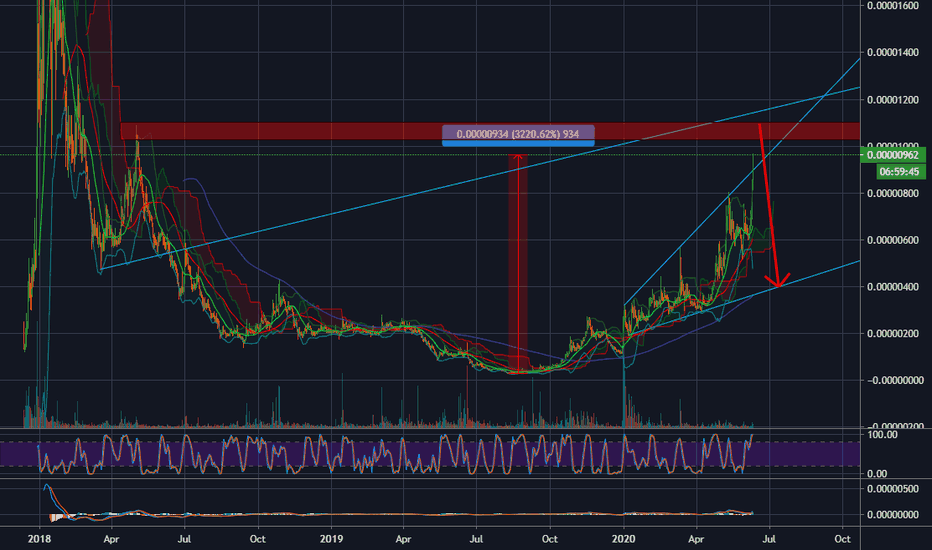This screenshot has height=550, width=932.
Task: Click the measurement label 0.00000934 (3220.62%) 934
Action: 518,134
